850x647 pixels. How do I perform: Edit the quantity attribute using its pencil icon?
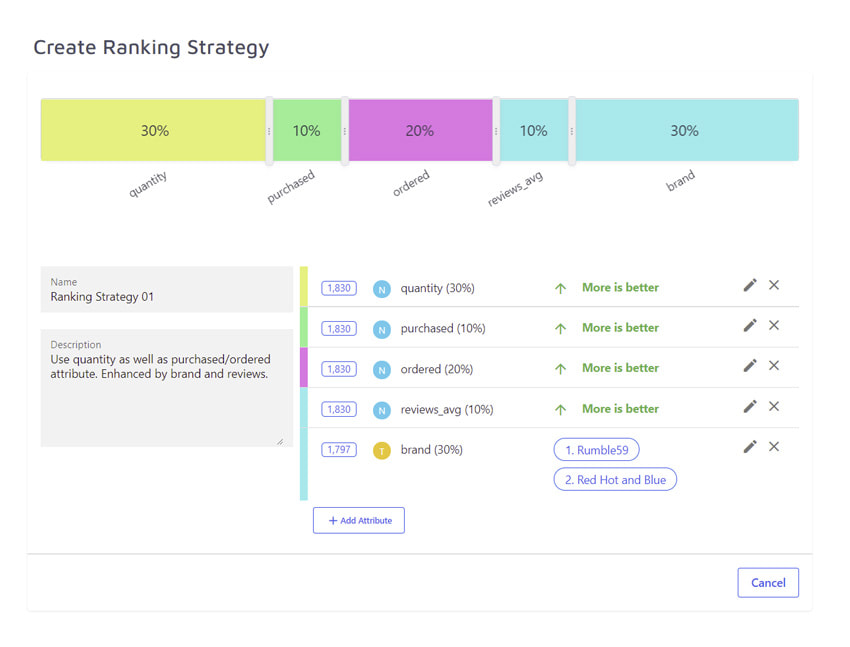750,285
